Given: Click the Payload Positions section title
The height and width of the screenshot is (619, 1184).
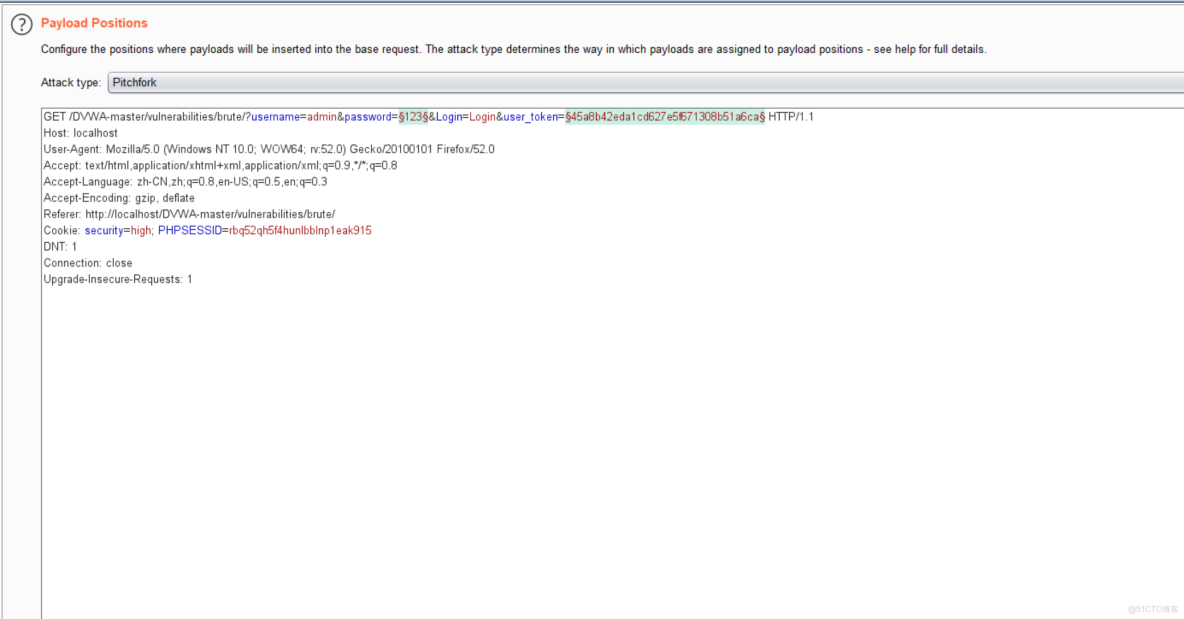Looking at the screenshot, I should 93,23.
